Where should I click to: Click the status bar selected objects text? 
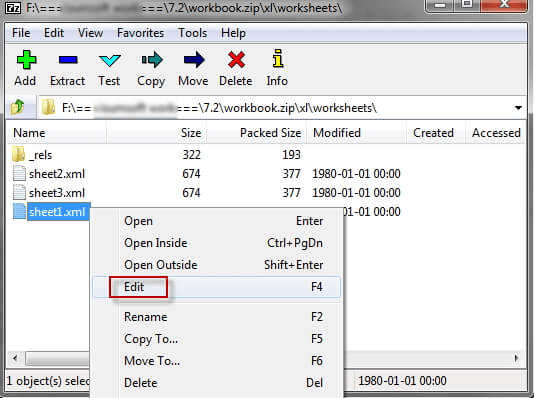point(48,381)
